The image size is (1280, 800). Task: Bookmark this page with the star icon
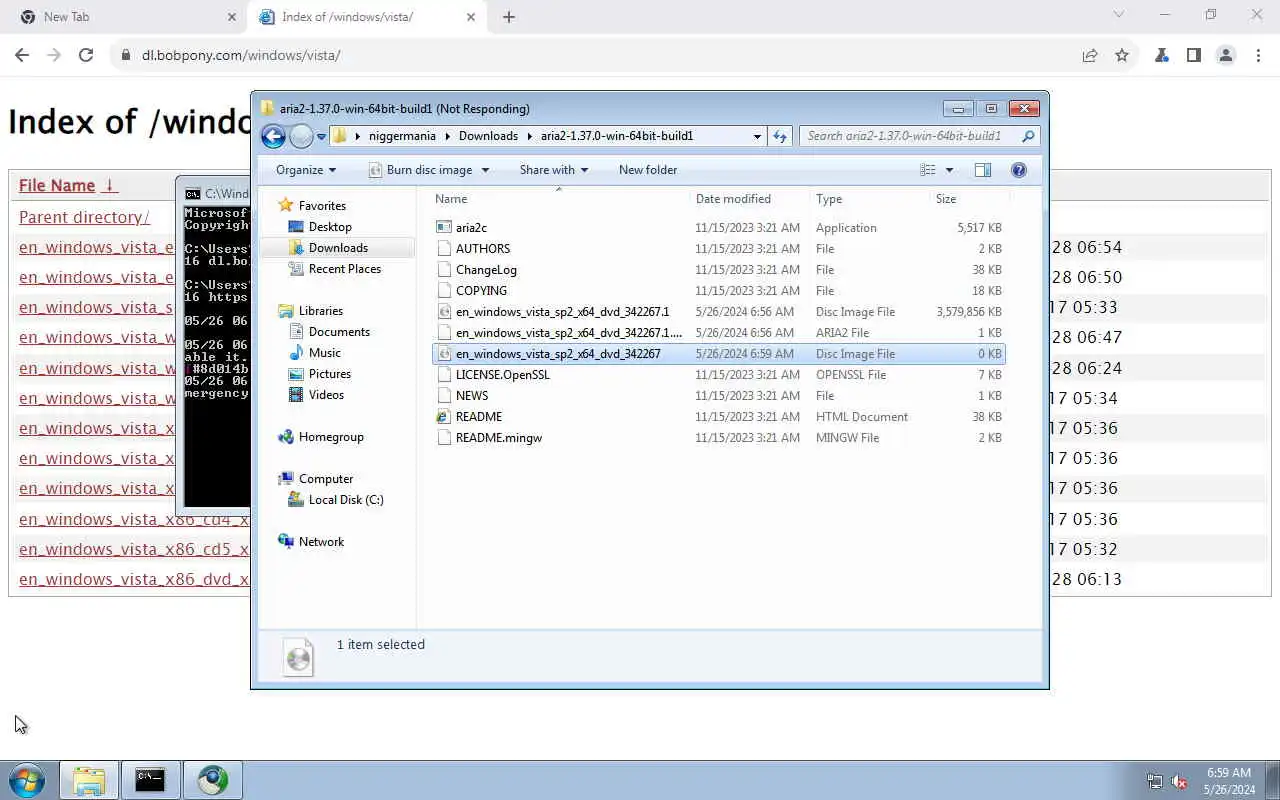pos(1122,56)
